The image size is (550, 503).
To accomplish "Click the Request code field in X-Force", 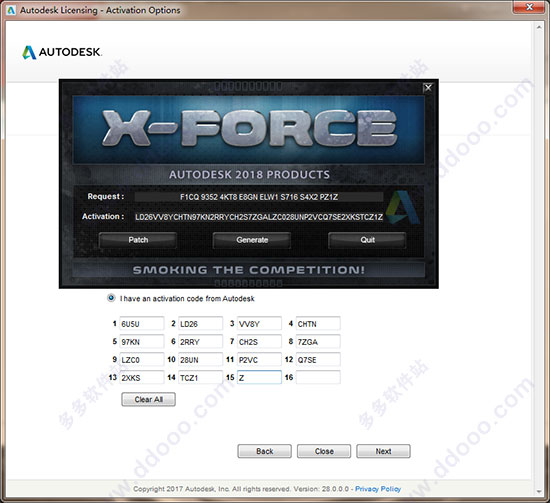I will (259, 197).
